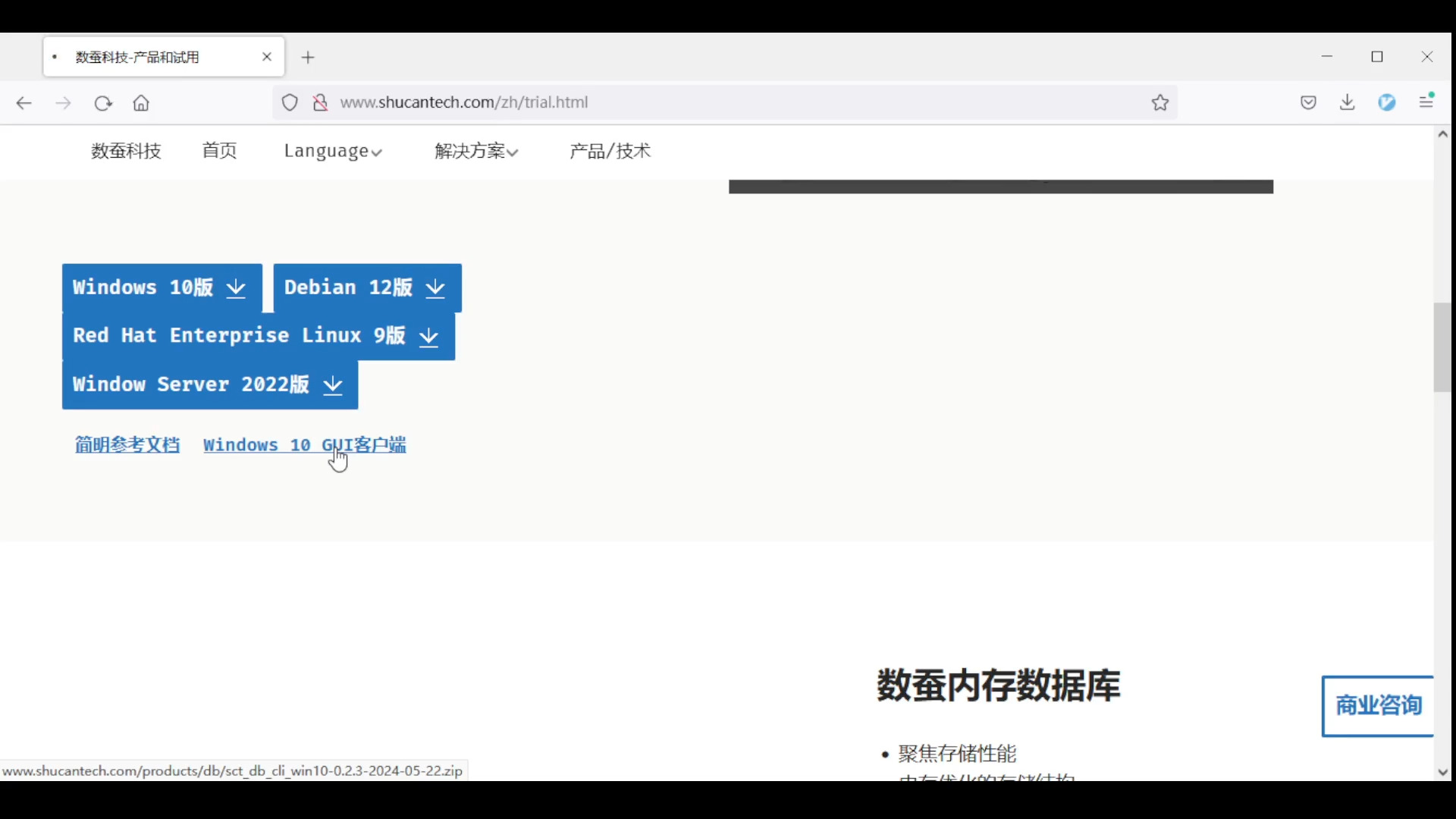The width and height of the screenshot is (1456, 819).
Task: Open the 简明参考文档 link
Action: (127, 445)
